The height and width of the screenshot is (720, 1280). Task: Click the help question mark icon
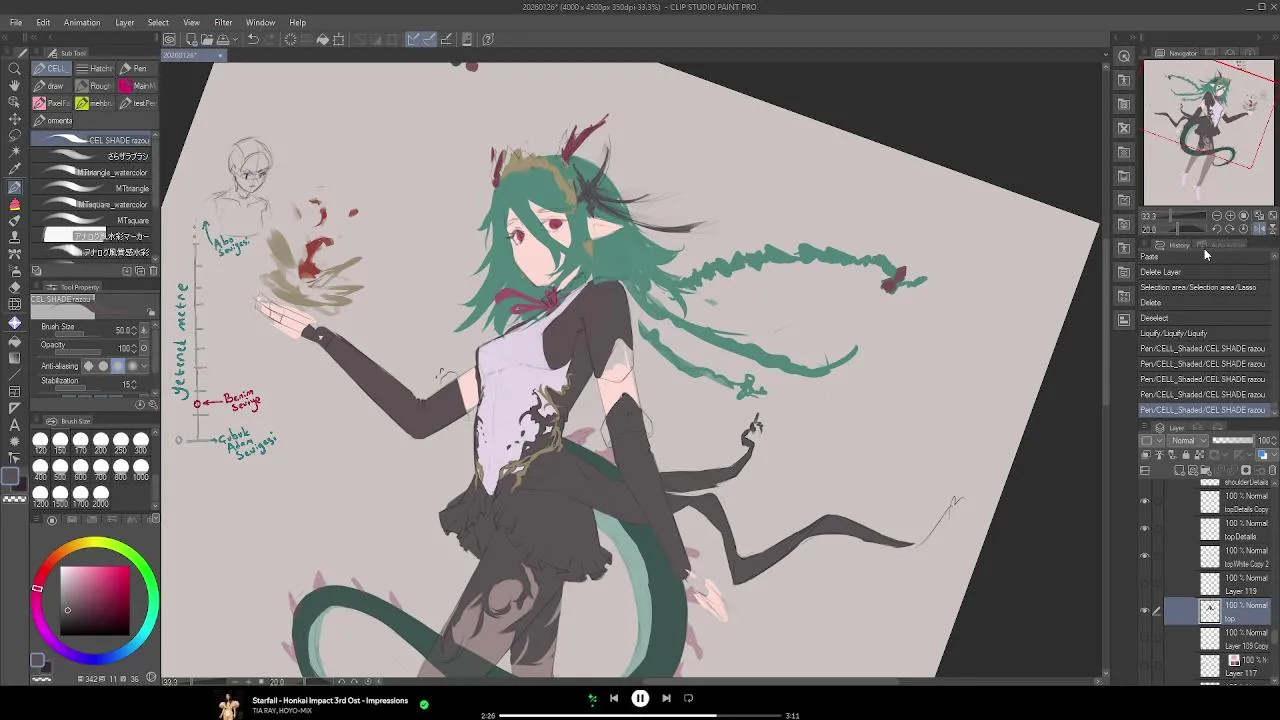[x=488, y=40]
